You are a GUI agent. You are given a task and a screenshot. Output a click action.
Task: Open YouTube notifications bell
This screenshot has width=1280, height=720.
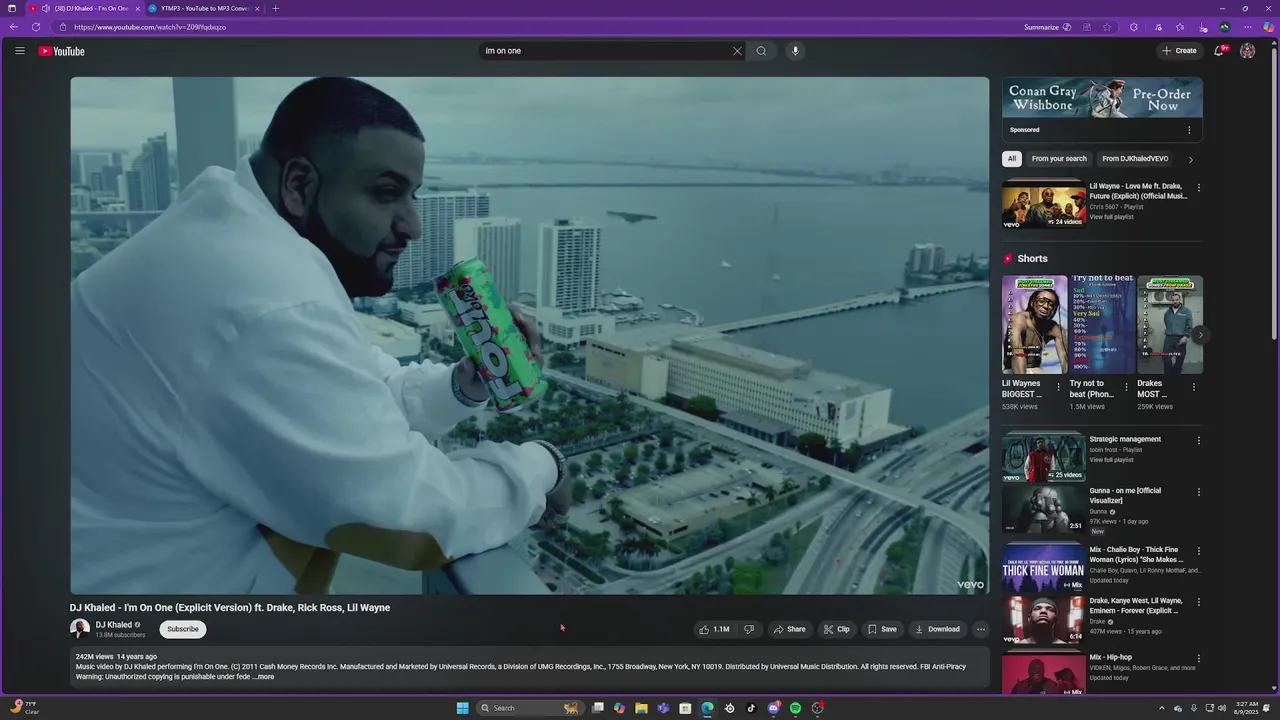pyautogui.click(x=1218, y=51)
